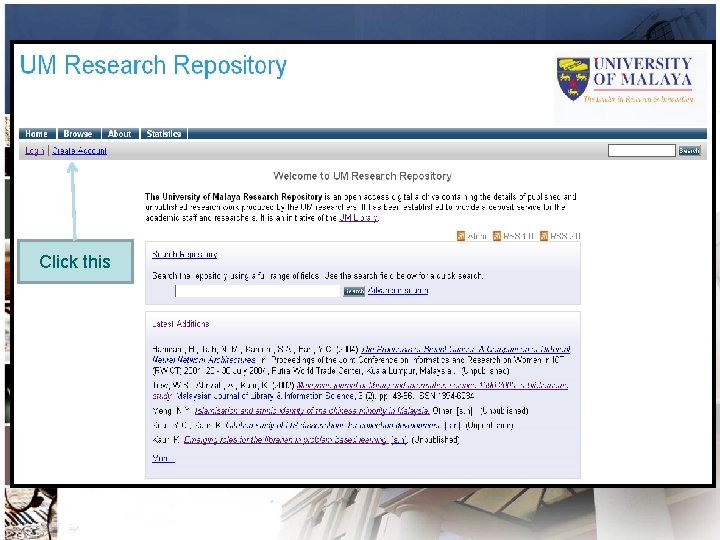Image resolution: width=720 pixels, height=540 pixels.
Task: Open the Chinese minority in Malaysia paper link
Action: point(312,411)
